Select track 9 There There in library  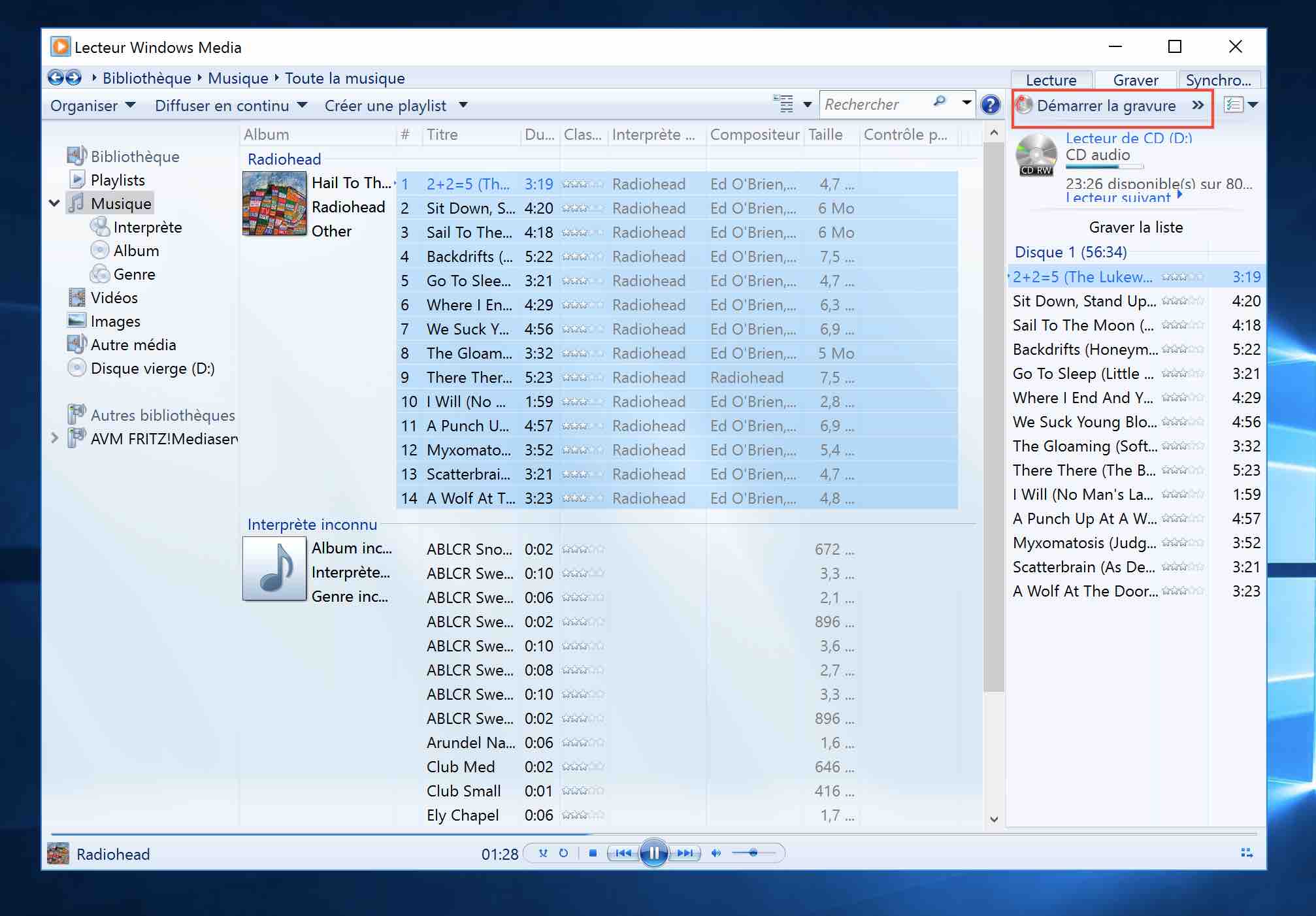[x=677, y=377]
